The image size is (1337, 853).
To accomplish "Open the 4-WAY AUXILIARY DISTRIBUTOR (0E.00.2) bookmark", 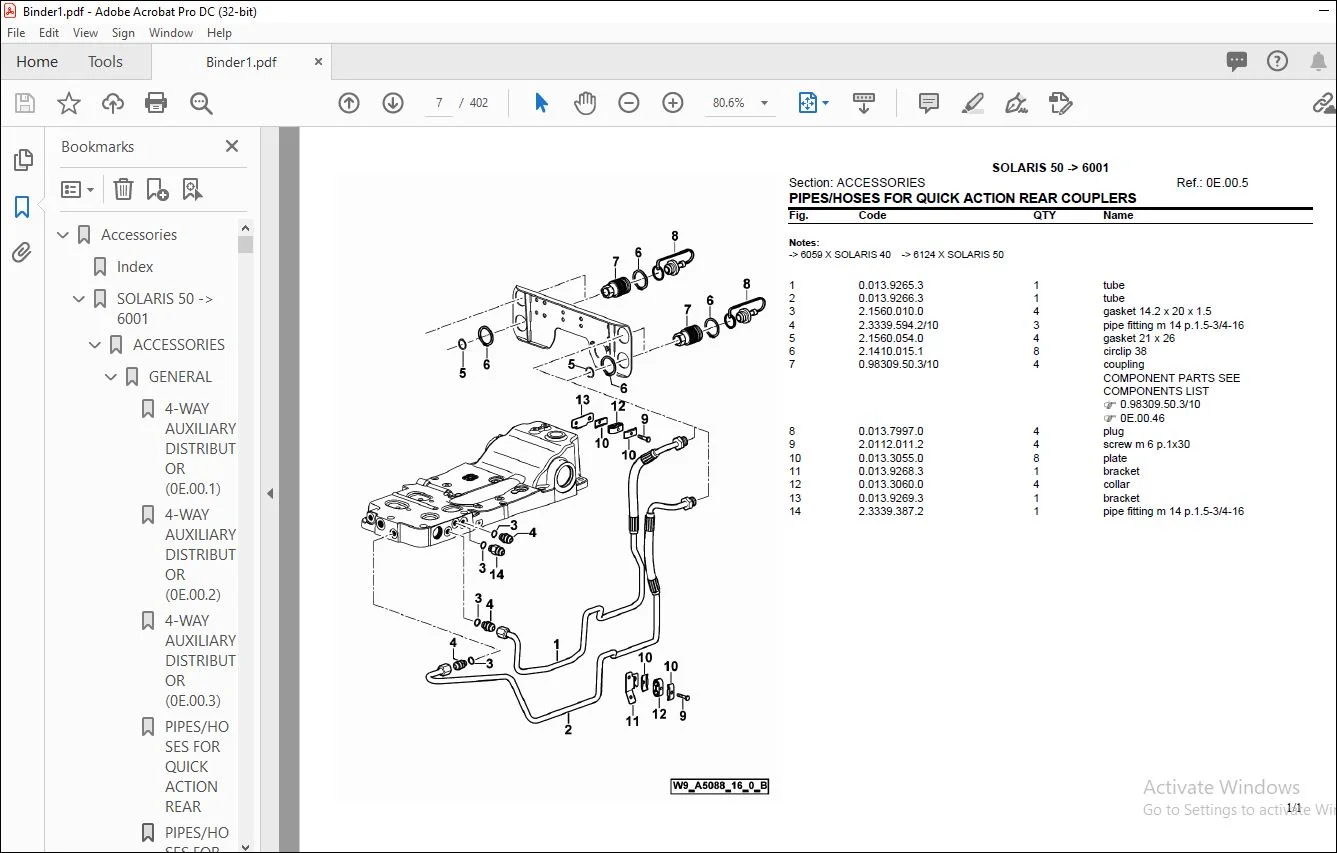I will coord(201,555).
